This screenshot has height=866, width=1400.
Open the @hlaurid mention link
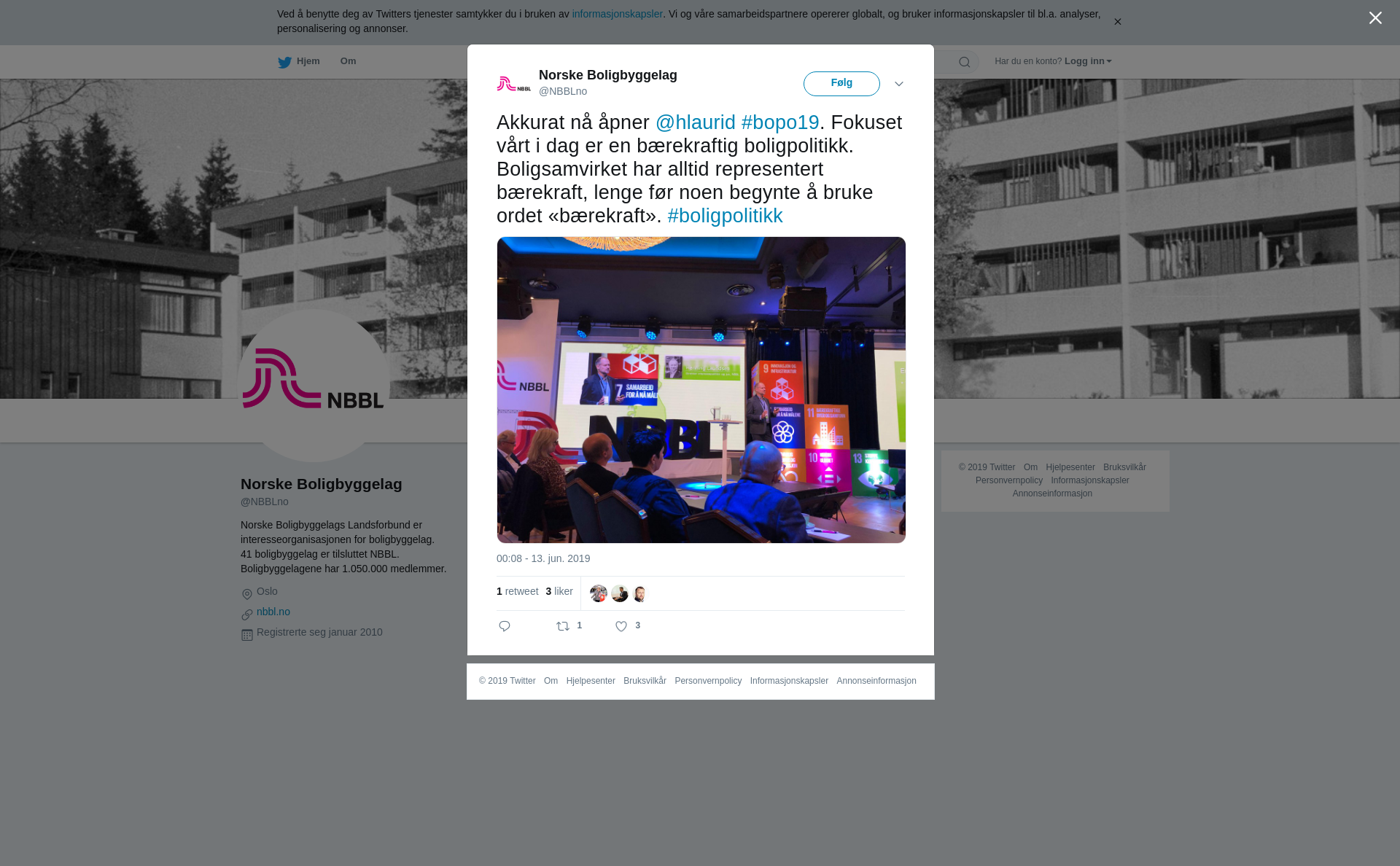(x=696, y=122)
